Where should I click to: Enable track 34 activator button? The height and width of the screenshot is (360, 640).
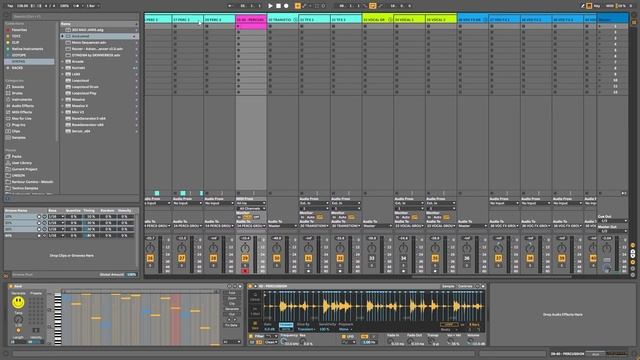(x=403, y=258)
